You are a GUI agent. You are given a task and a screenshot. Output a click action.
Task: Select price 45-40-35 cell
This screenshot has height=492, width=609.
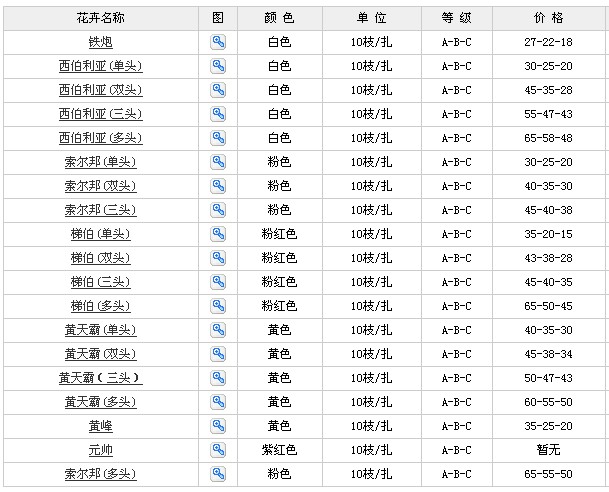[x=548, y=282]
